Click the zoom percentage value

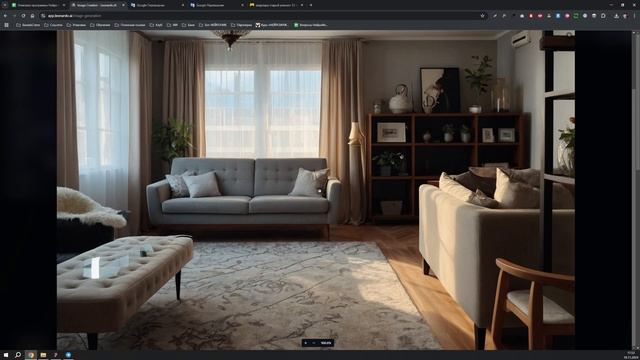pyautogui.click(x=326, y=343)
